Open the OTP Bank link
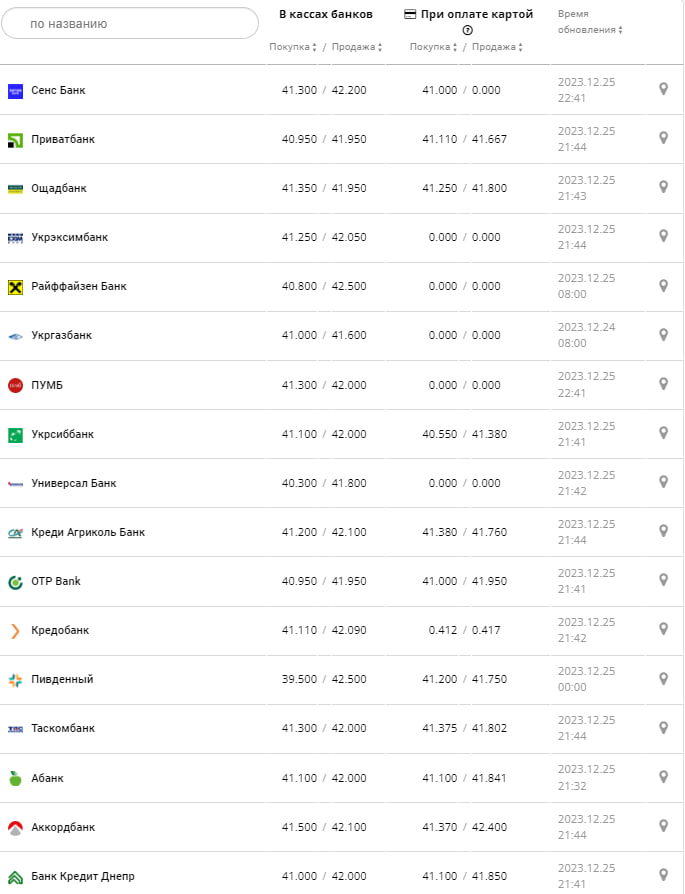This screenshot has width=685, height=894. [x=56, y=581]
